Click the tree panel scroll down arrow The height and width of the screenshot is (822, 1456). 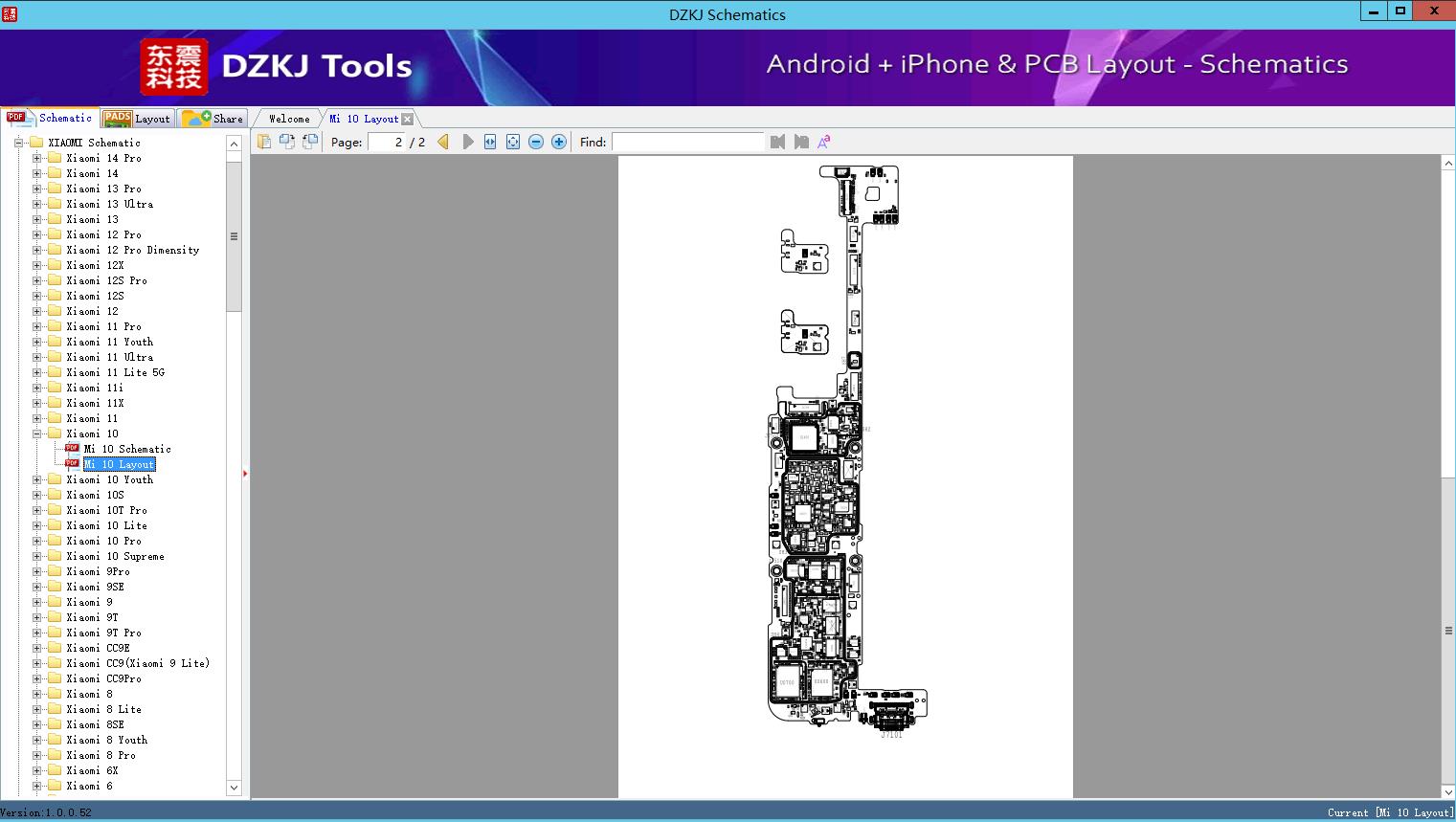[234, 788]
